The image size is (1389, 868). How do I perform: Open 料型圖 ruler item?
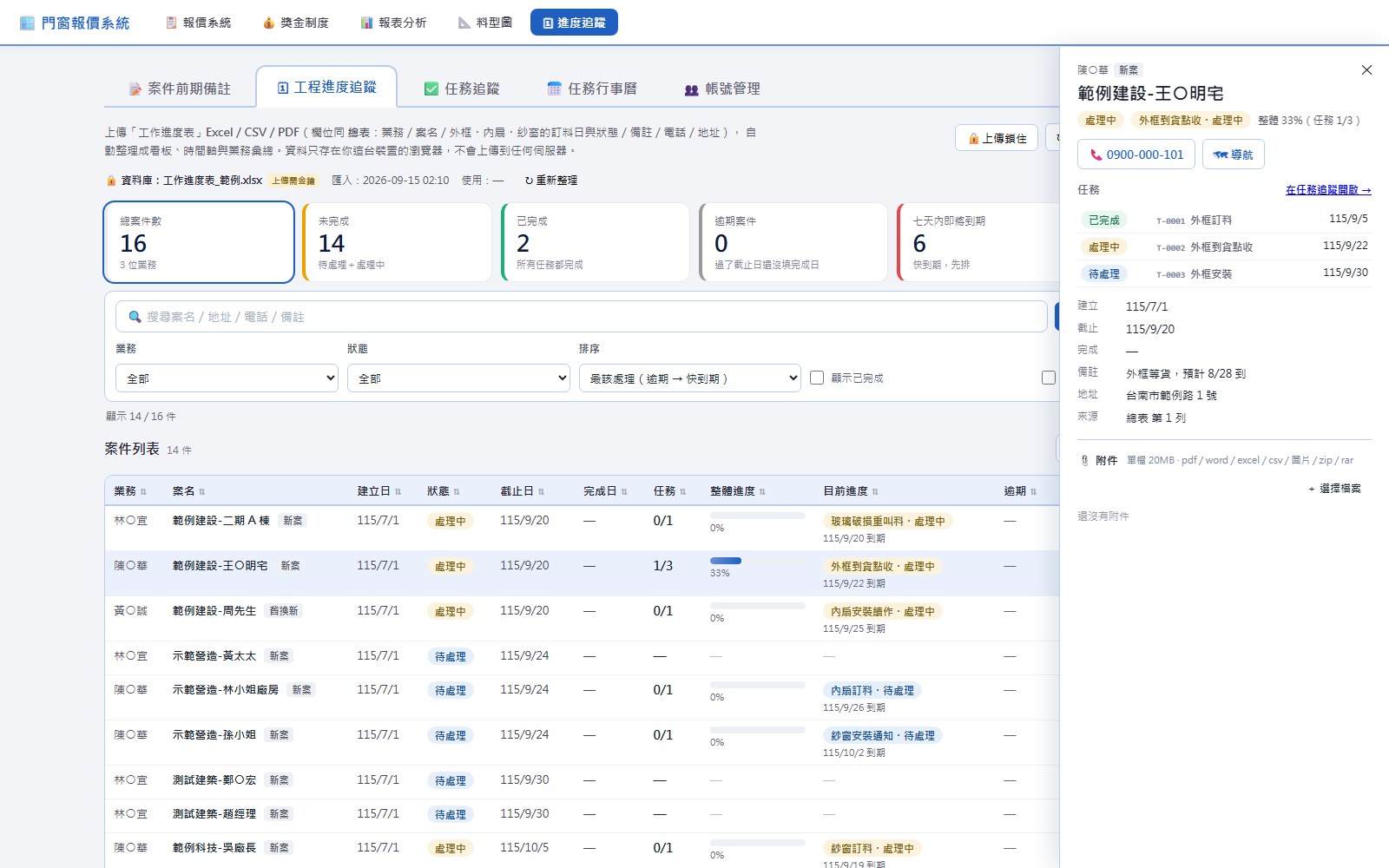(x=485, y=23)
